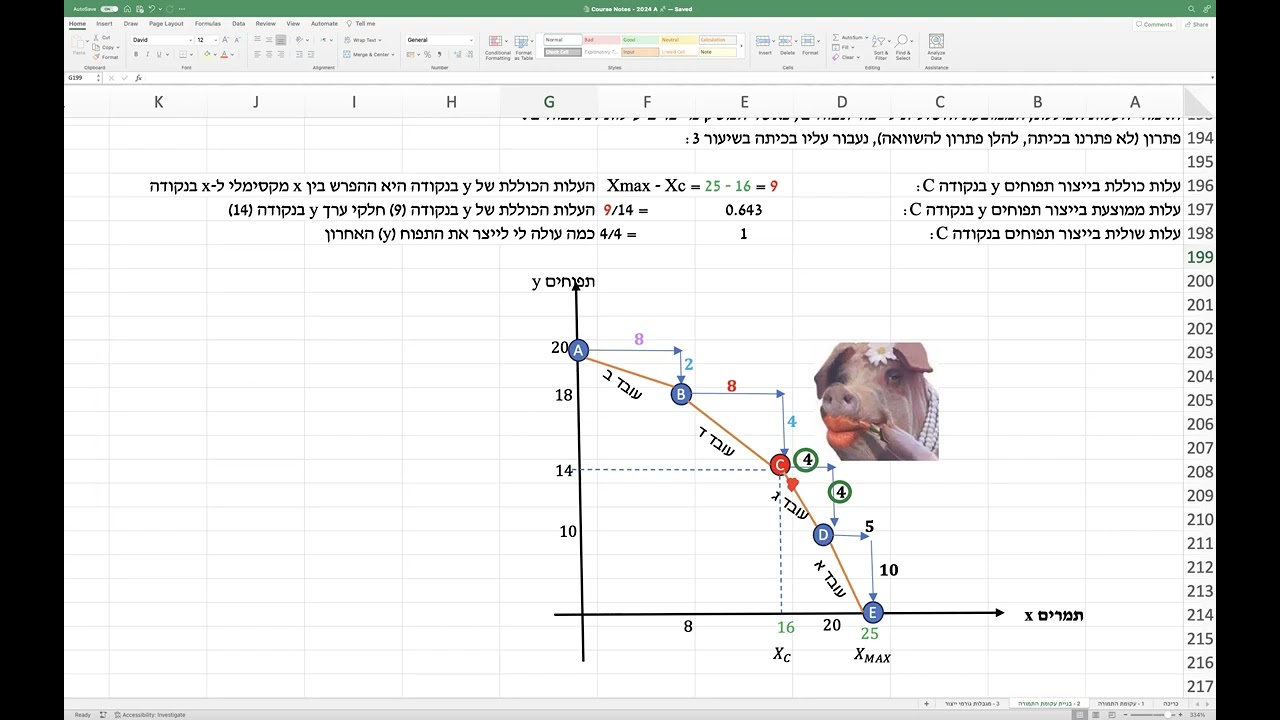Click the Home icon in title bar
This screenshot has width=1280, height=720.
point(128,9)
